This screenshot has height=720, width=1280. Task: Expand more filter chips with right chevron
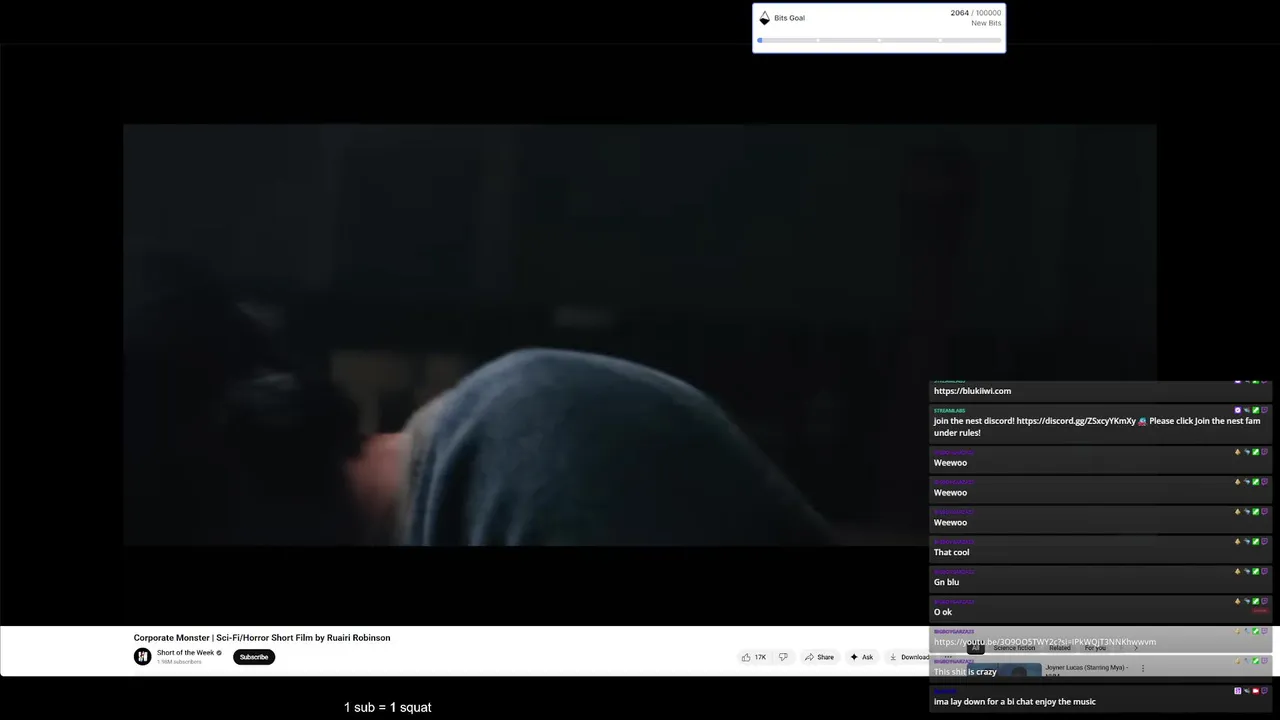pyautogui.click(x=1136, y=648)
